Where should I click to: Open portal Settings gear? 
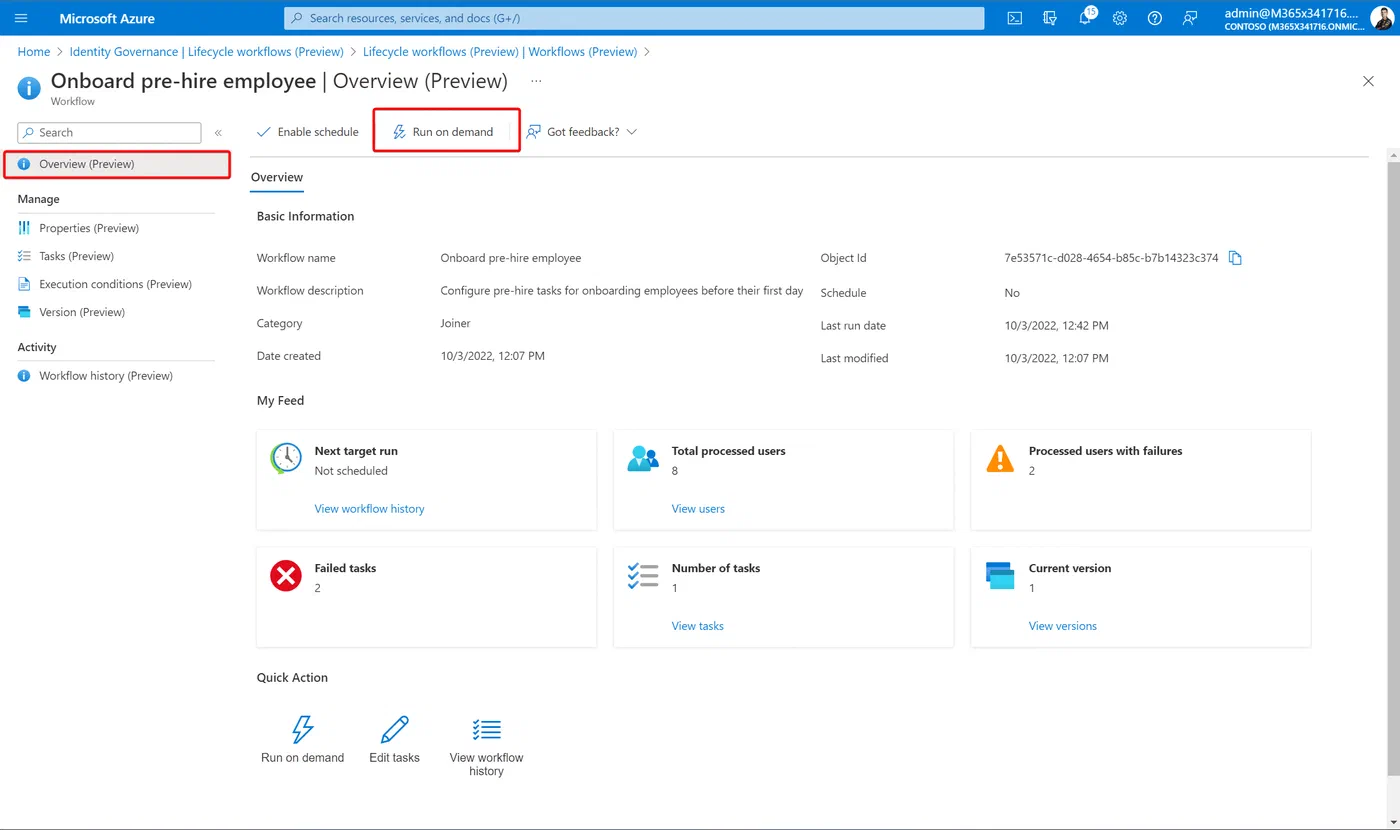click(x=1120, y=18)
